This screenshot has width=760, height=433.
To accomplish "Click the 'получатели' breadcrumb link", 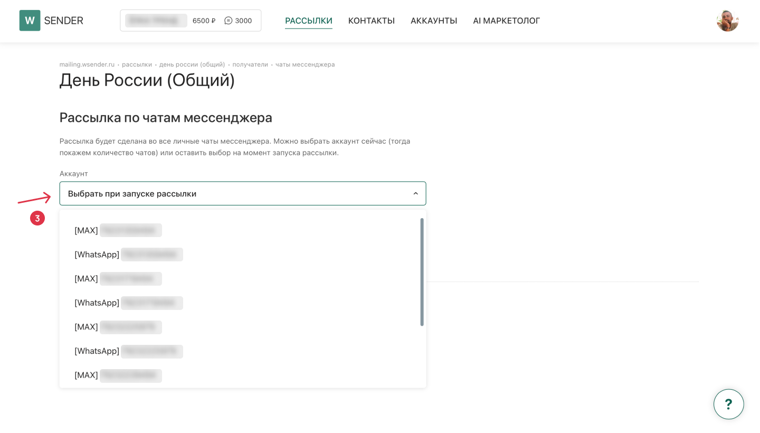I will pos(250,64).
